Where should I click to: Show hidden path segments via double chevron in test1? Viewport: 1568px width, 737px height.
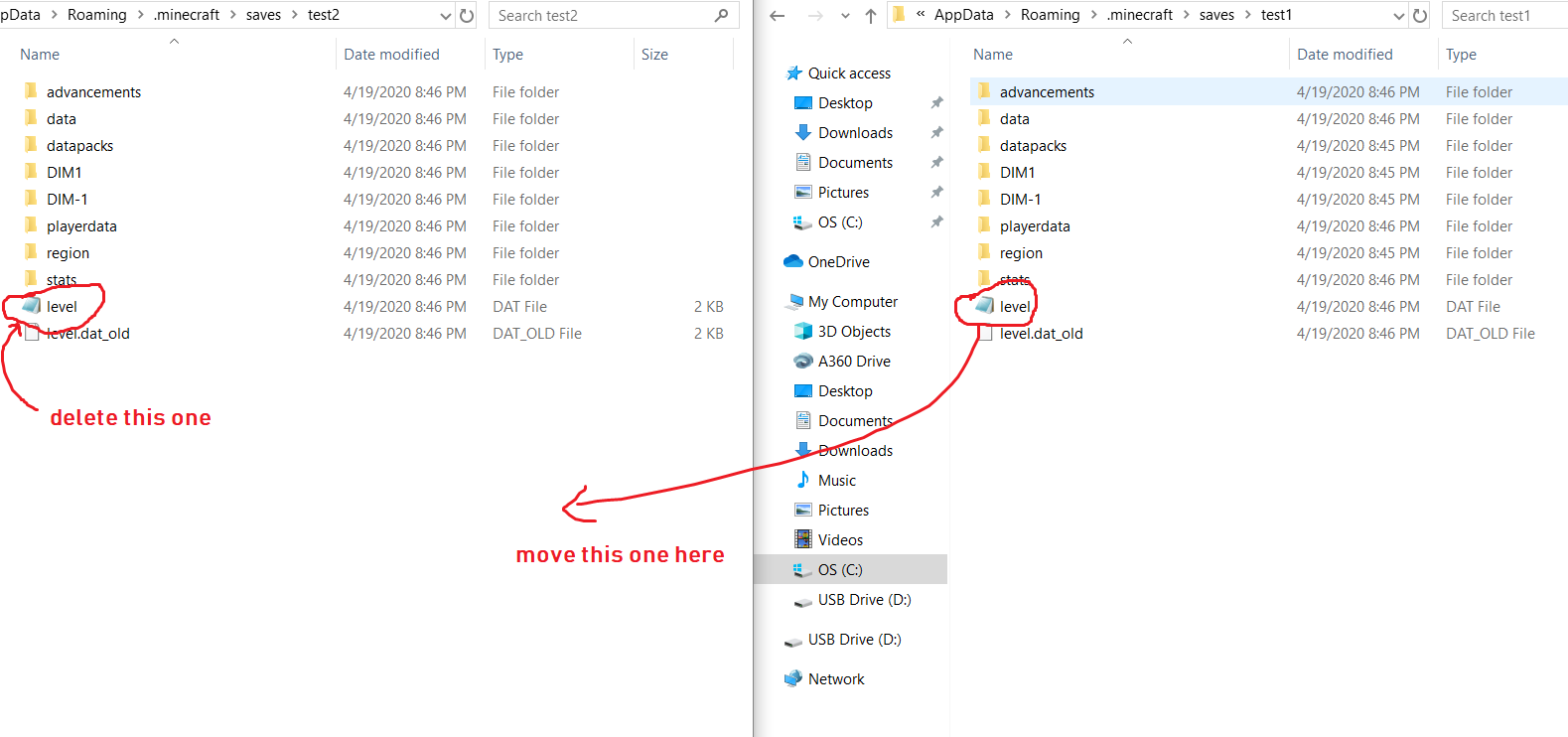(x=921, y=15)
